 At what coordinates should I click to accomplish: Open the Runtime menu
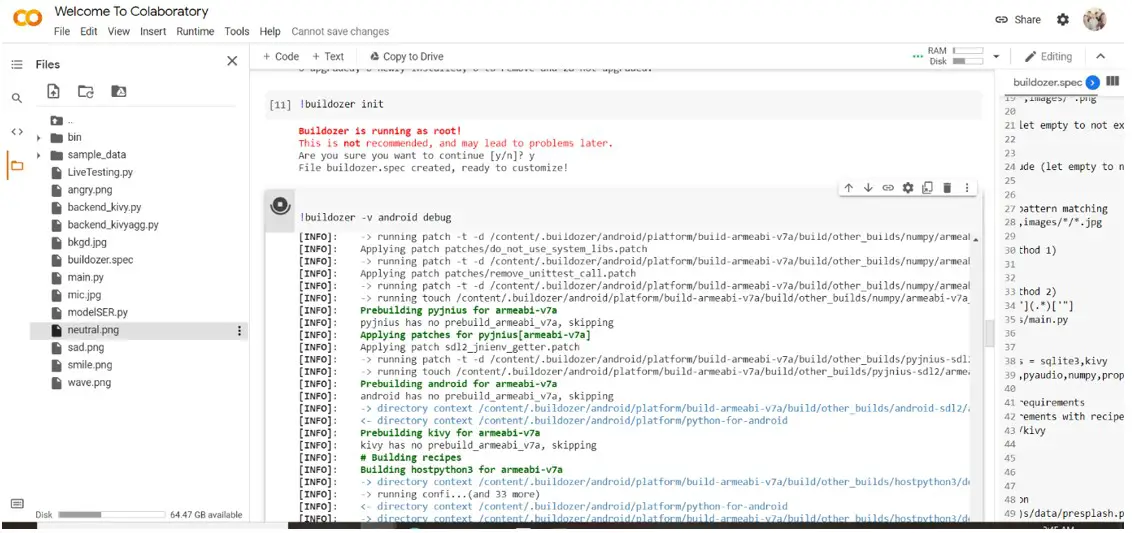195,31
